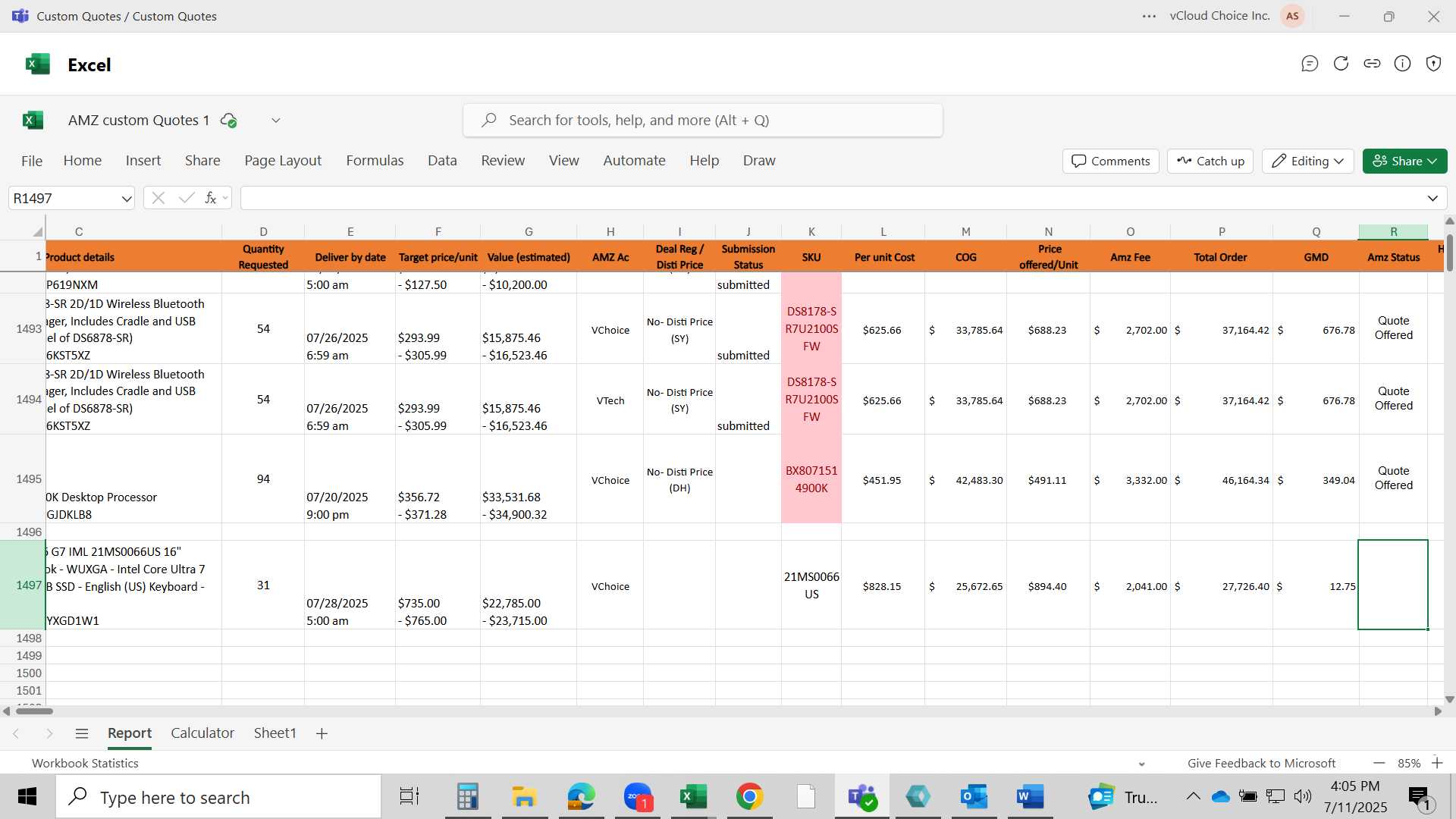This screenshot has height=819, width=1456.
Task: Click vertical scroll down arrow
Action: [1449, 700]
